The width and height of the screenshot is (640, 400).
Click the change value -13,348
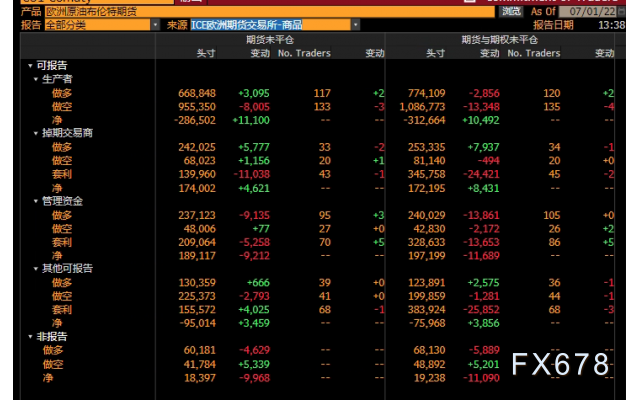click(481, 107)
